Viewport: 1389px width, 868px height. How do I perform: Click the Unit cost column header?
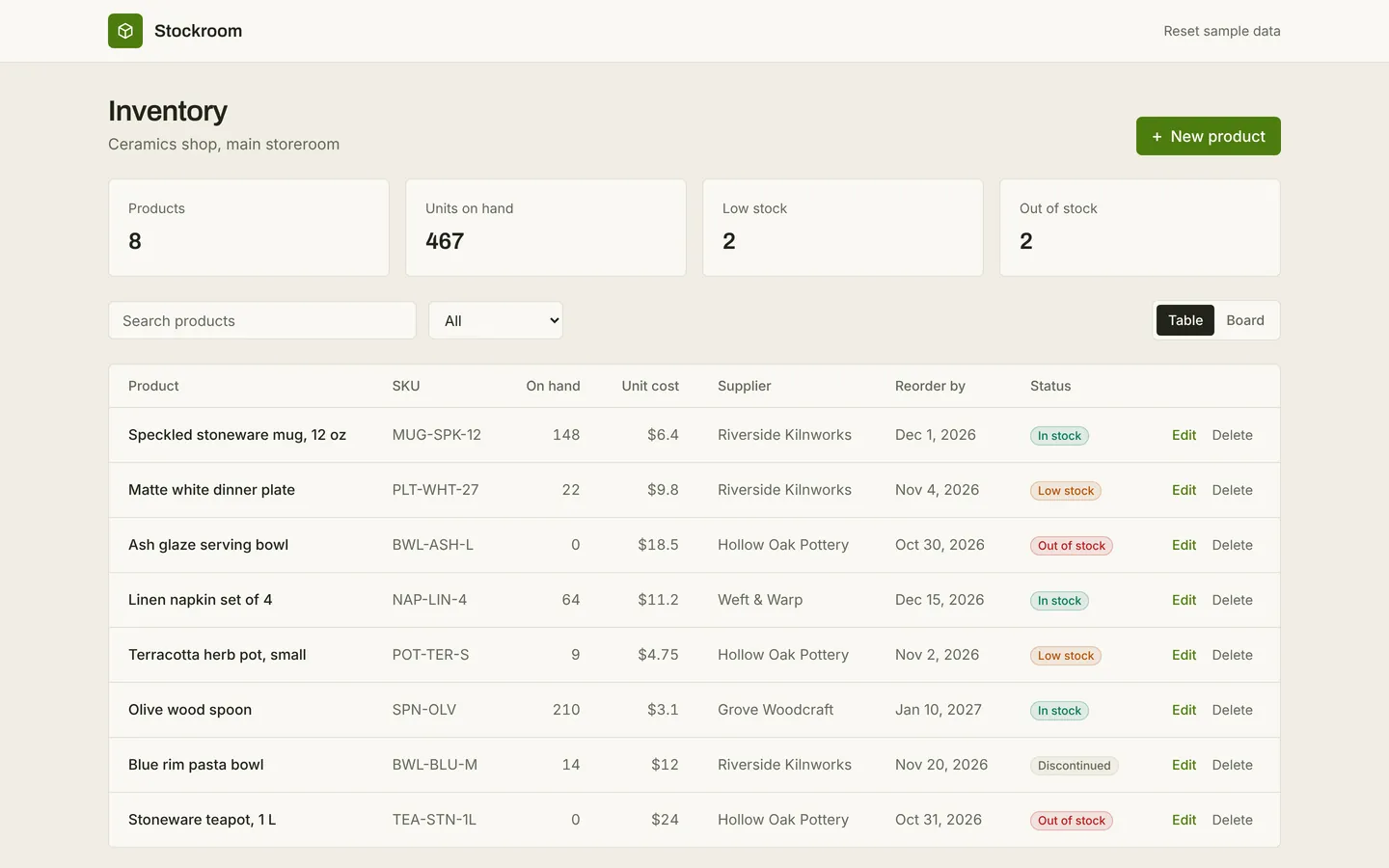[x=650, y=386]
